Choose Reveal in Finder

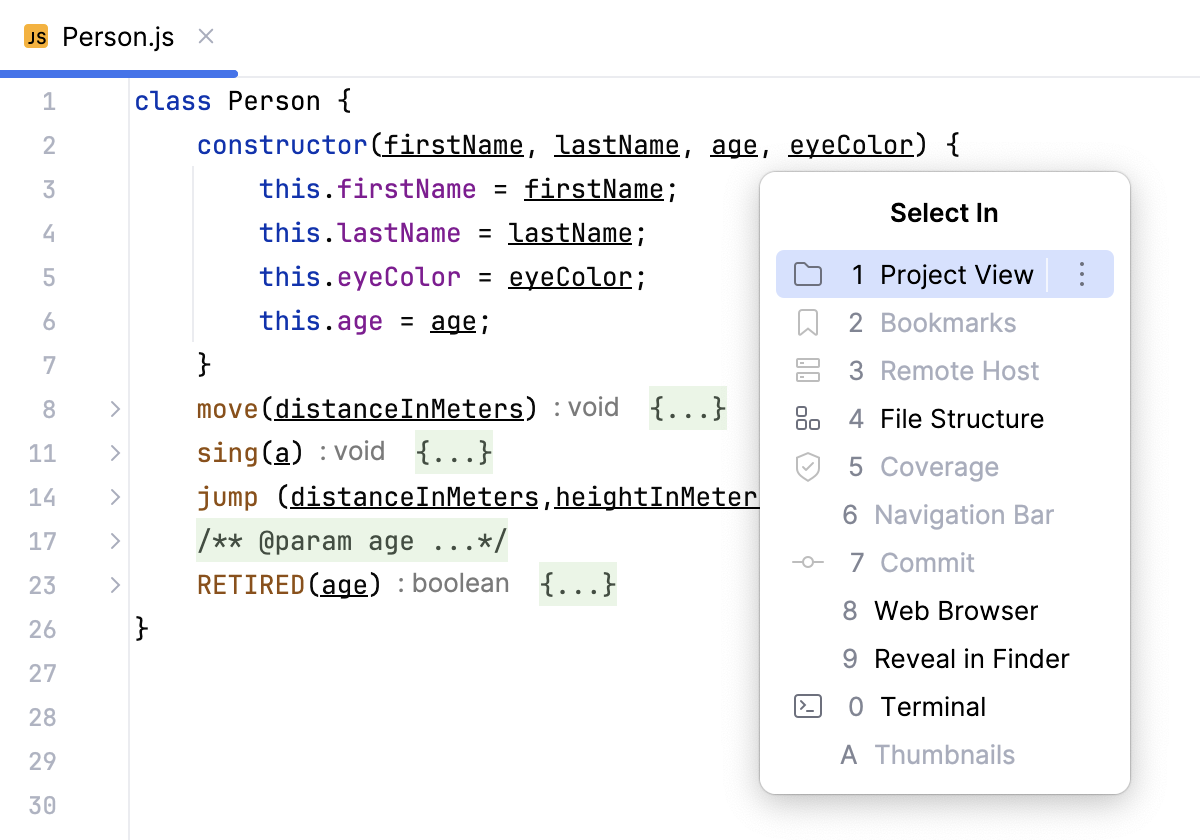(971, 659)
